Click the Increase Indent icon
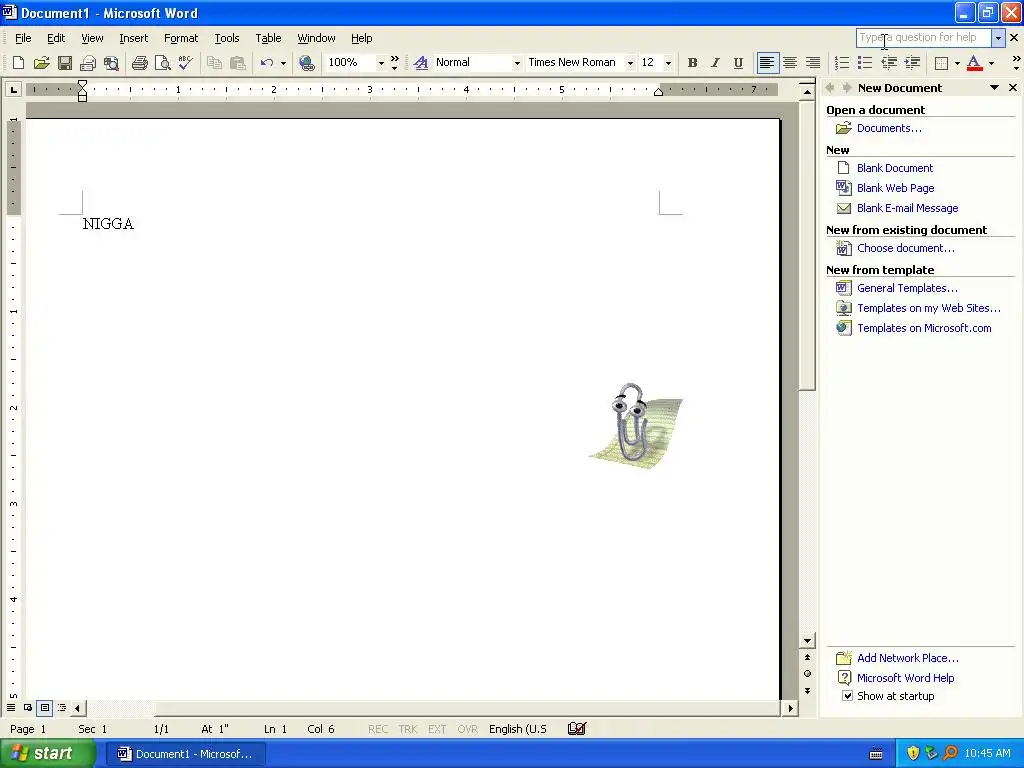Viewport: 1024px width, 768px height. click(x=912, y=63)
